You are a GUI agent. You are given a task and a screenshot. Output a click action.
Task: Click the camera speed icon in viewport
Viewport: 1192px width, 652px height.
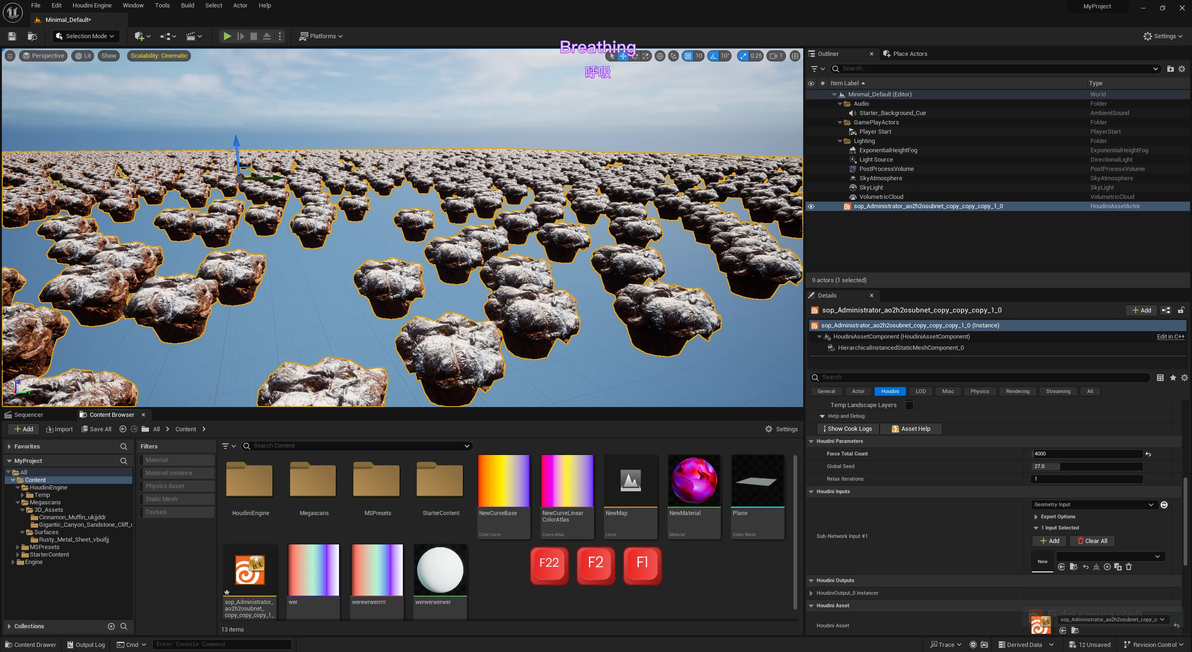(772, 56)
